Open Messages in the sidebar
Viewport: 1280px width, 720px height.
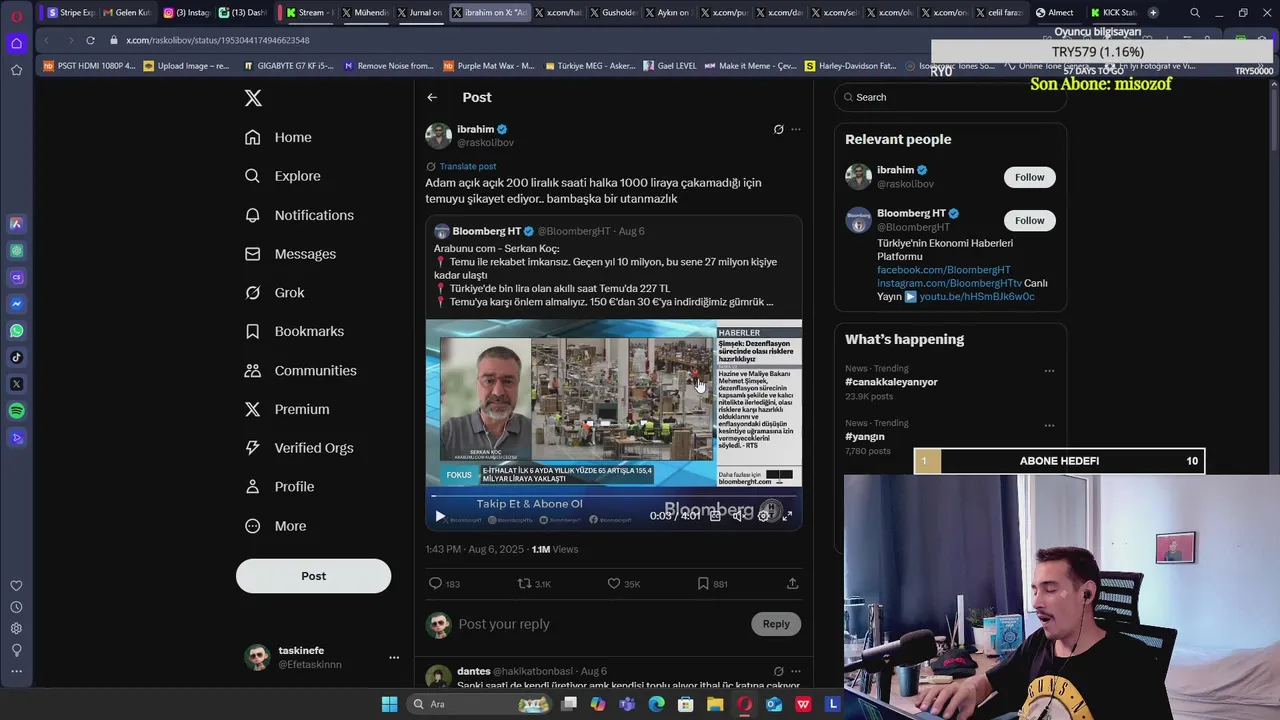tap(290, 254)
